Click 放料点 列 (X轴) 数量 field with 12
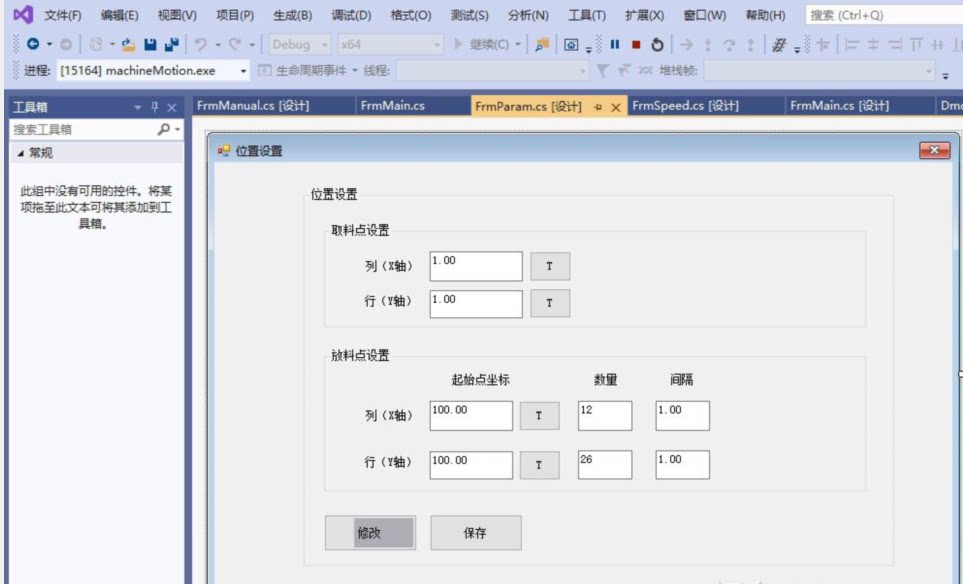Viewport: 963px width, 584px height. click(604, 415)
